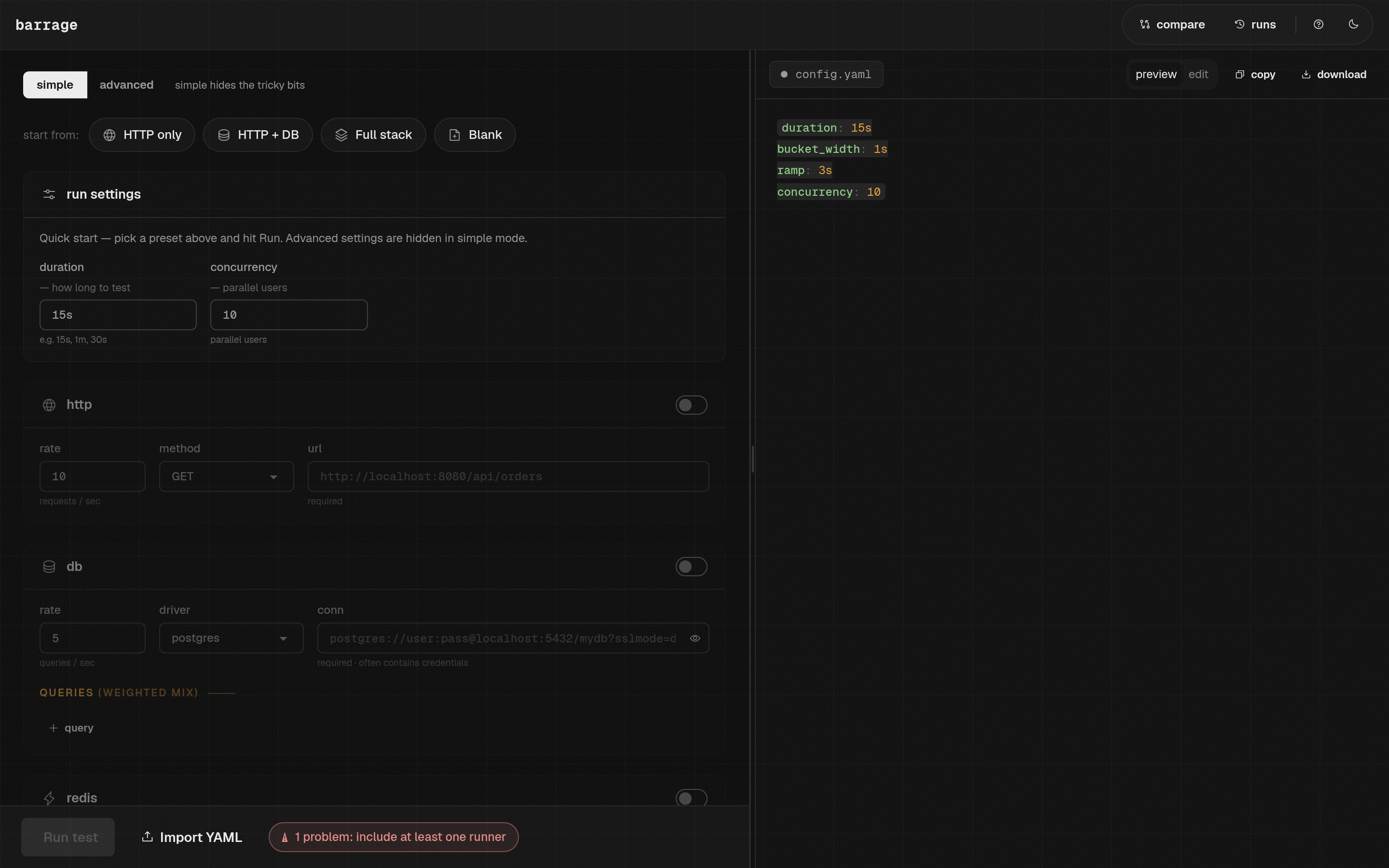Viewport: 1389px width, 868px height.
Task: Switch to preview mode
Action: pyautogui.click(x=1156, y=75)
